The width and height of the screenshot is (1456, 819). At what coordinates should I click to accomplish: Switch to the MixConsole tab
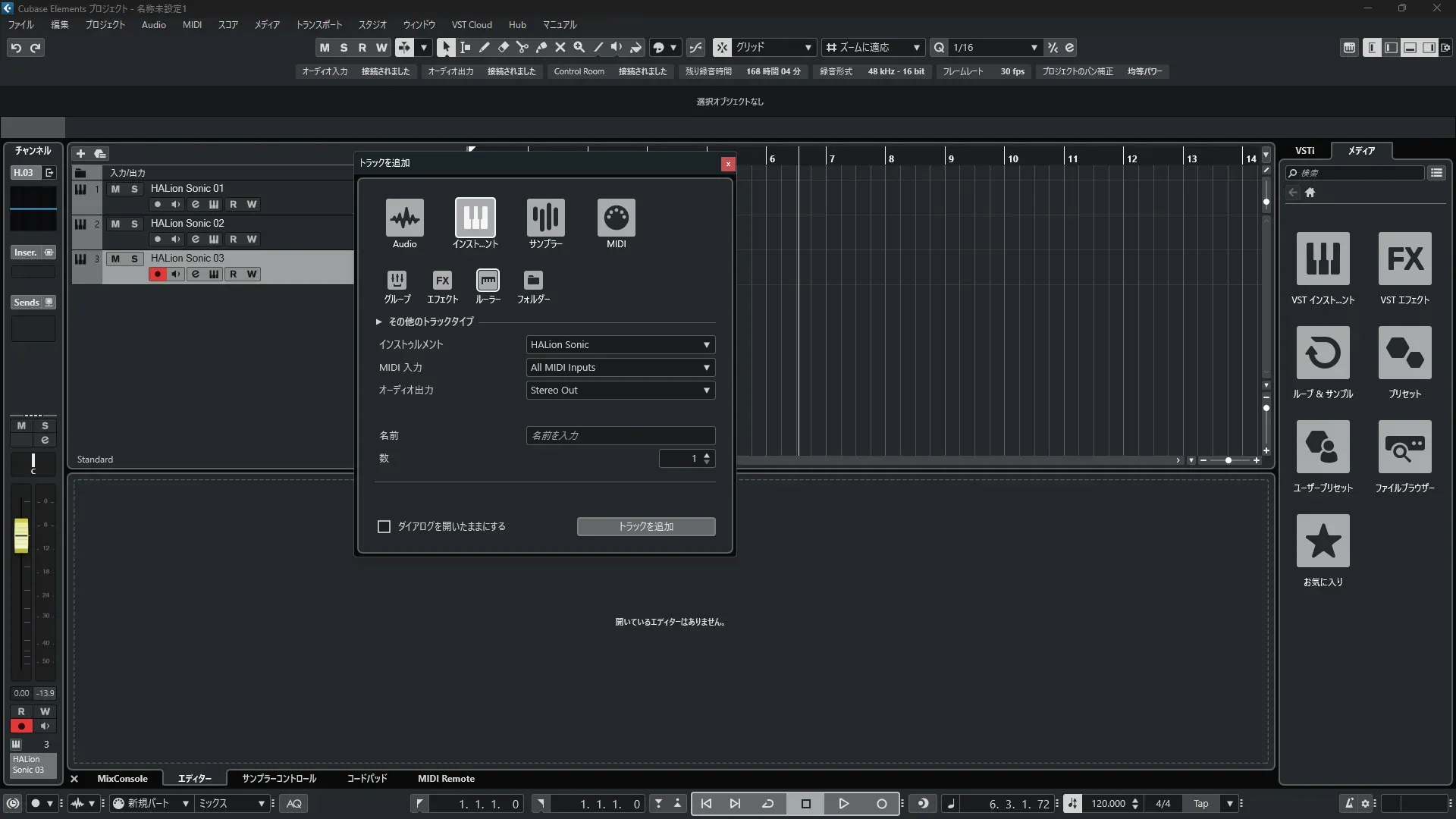[122, 779]
